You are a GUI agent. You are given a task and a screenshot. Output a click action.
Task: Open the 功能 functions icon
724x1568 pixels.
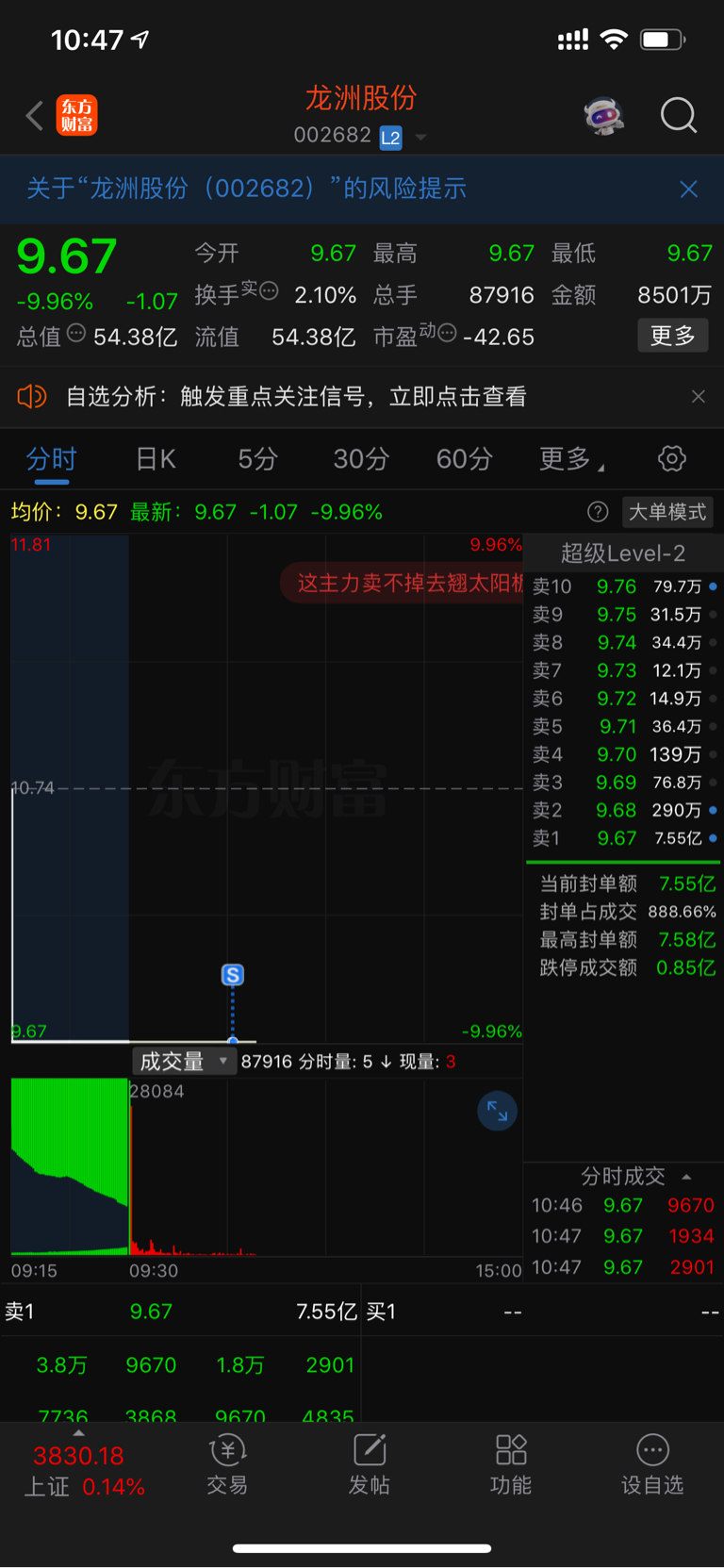click(511, 1465)
